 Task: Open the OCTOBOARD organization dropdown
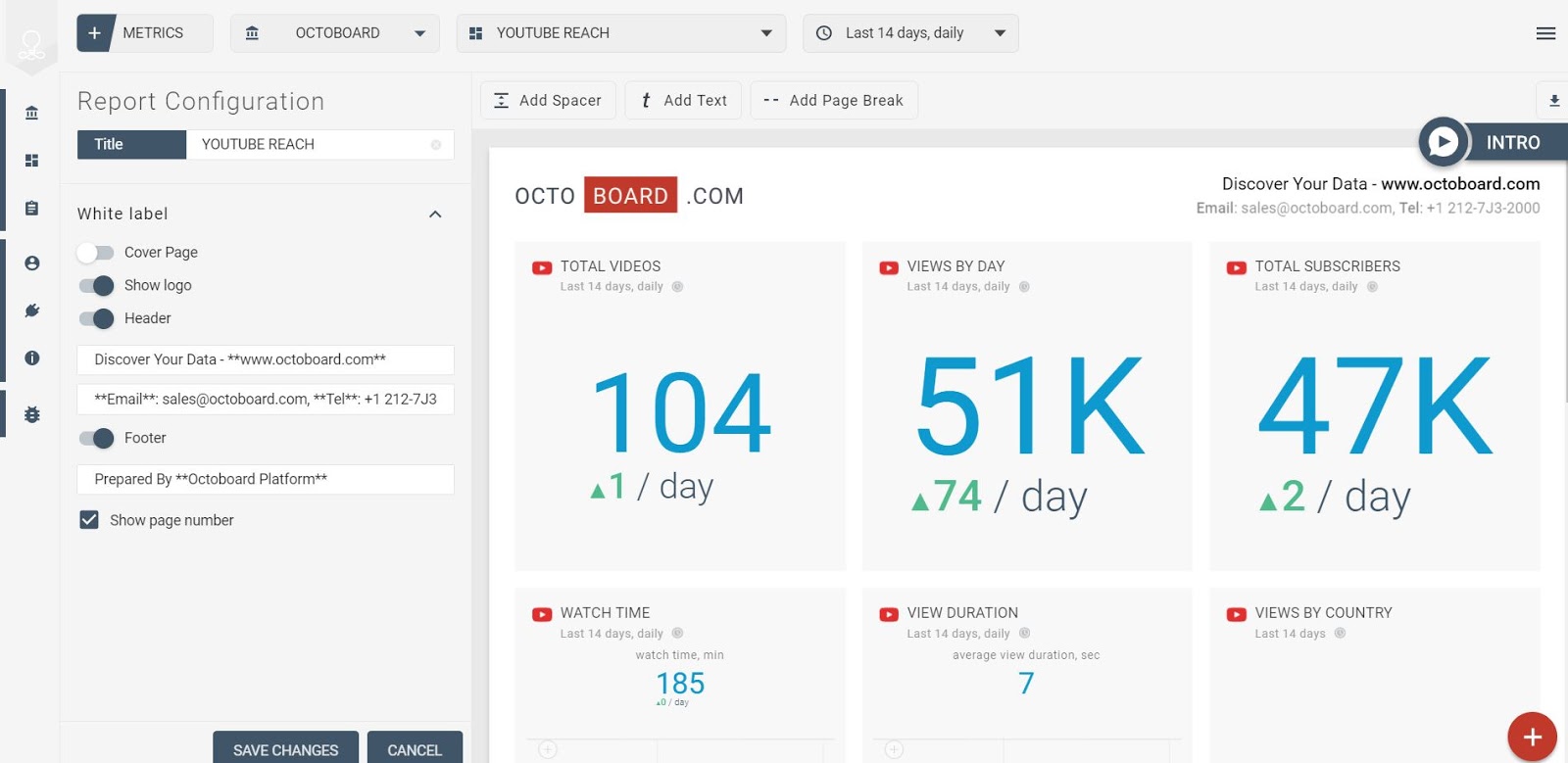pyautogui.click(x=335, y=33)
